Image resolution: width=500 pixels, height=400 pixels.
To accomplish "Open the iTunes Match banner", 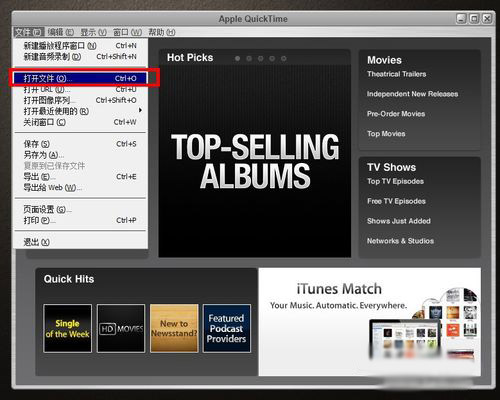I will pos(370,322).
